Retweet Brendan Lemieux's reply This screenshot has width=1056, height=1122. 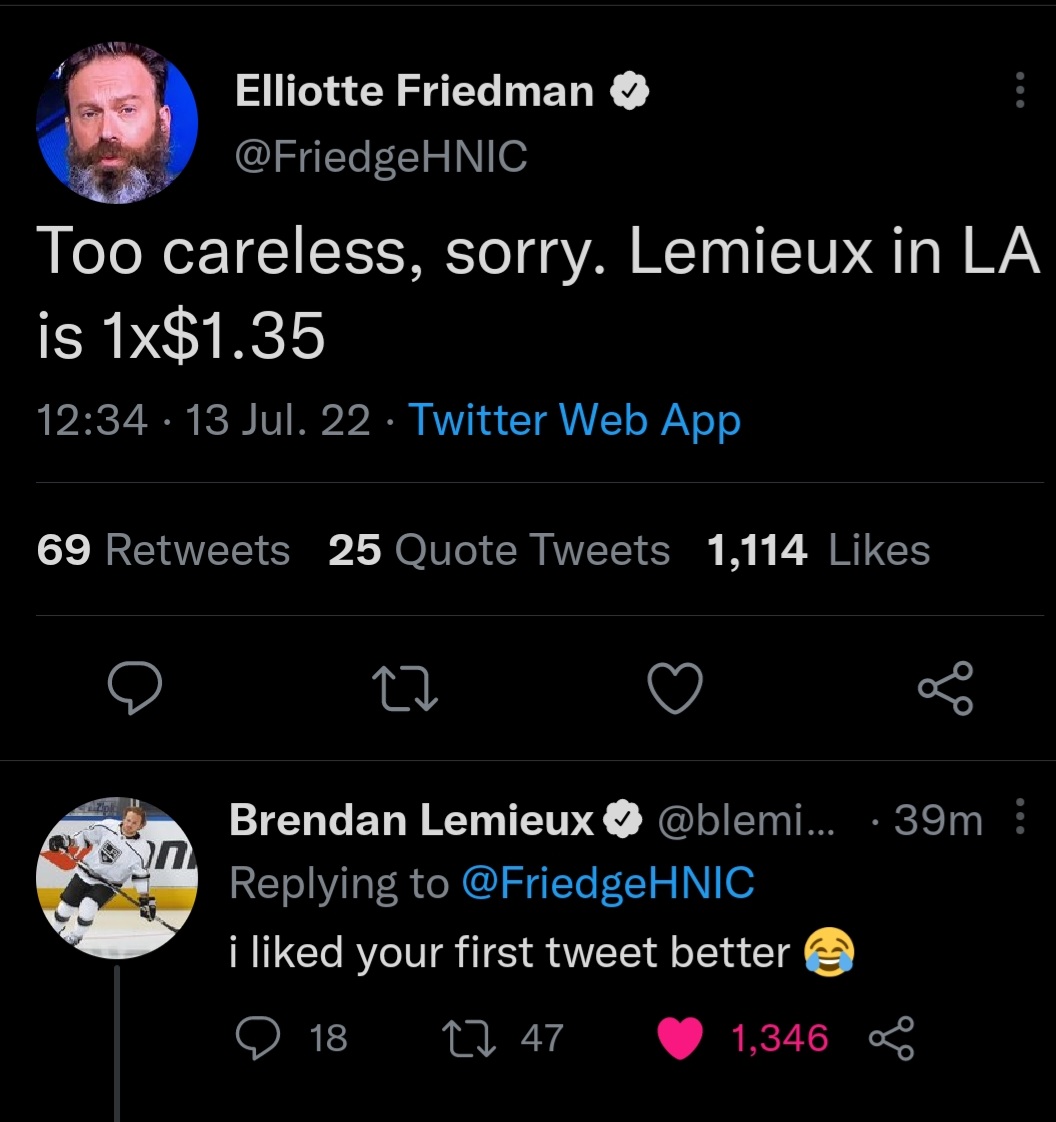[503, 1038]
